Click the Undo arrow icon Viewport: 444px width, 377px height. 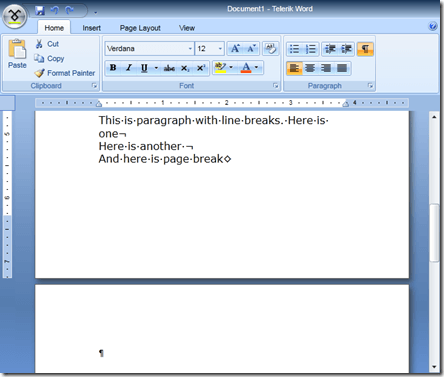pyautogui.click(x=54, y=11)
